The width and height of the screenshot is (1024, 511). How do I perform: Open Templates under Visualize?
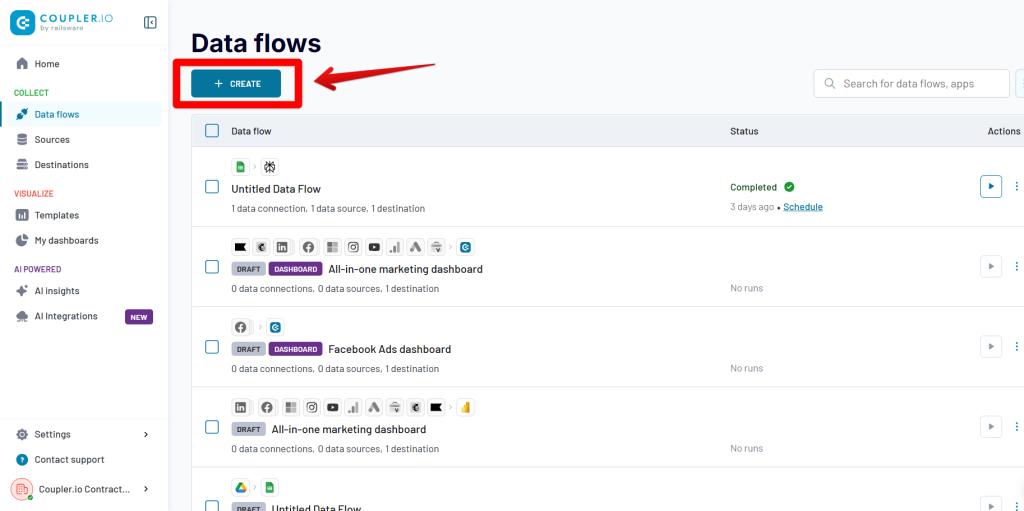(57, 215)
